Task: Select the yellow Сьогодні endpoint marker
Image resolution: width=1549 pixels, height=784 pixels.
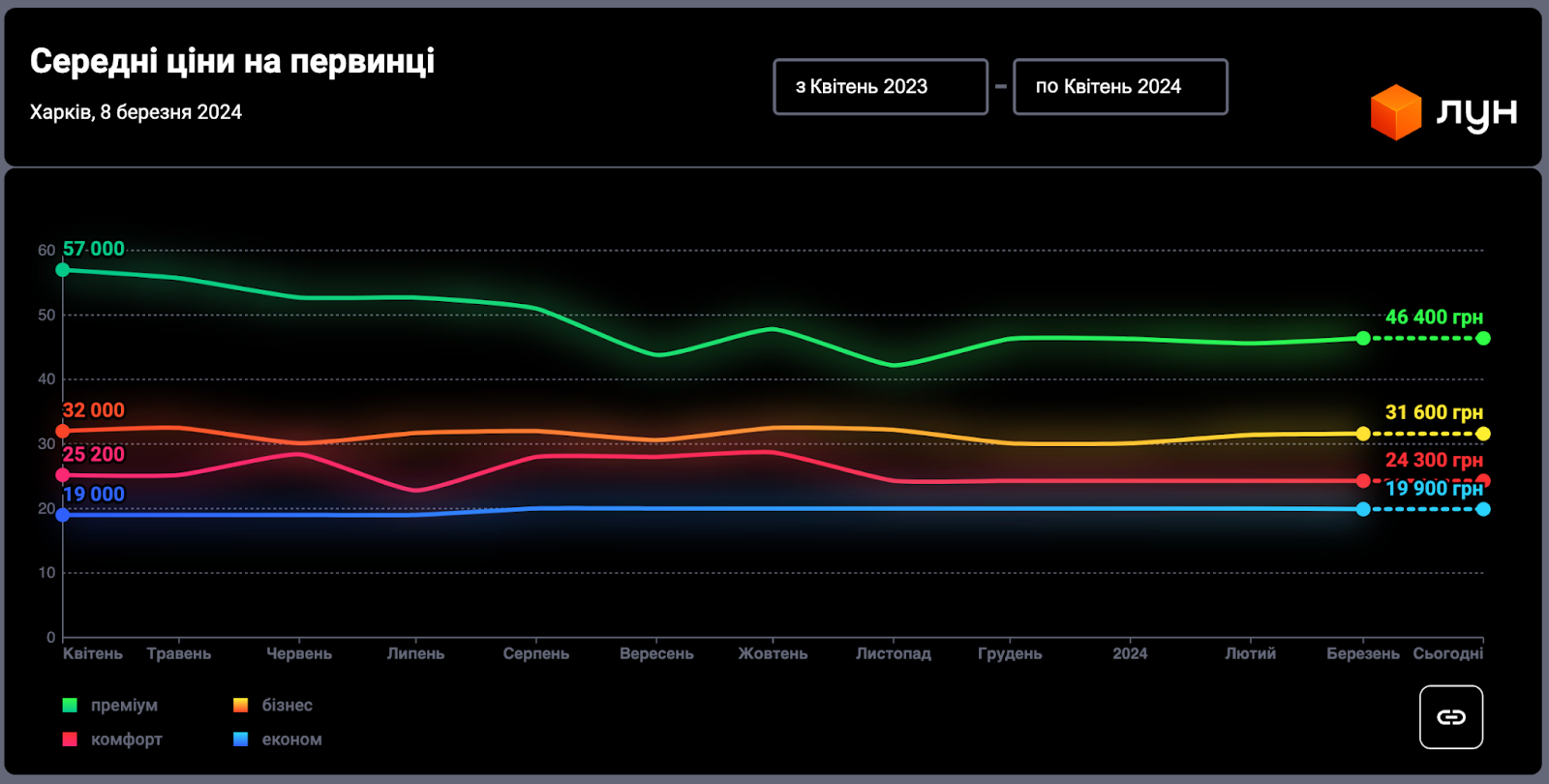Action: pyautogui.click(x=1483, y=434)
